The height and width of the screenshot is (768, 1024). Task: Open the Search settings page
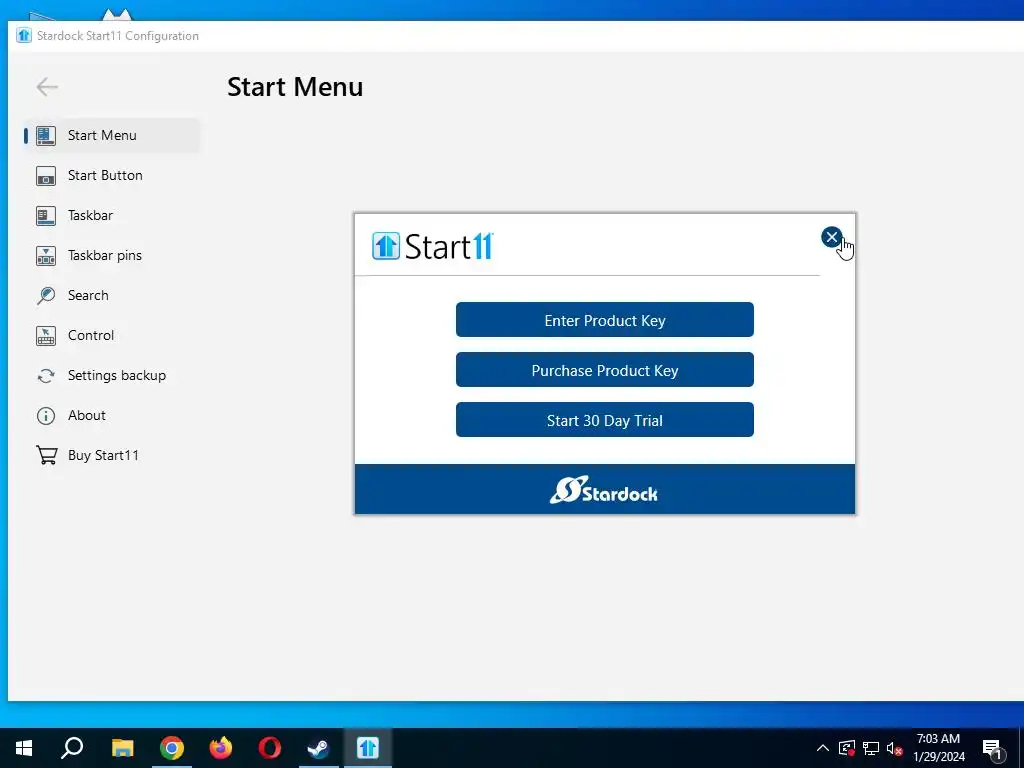(88, 295)
